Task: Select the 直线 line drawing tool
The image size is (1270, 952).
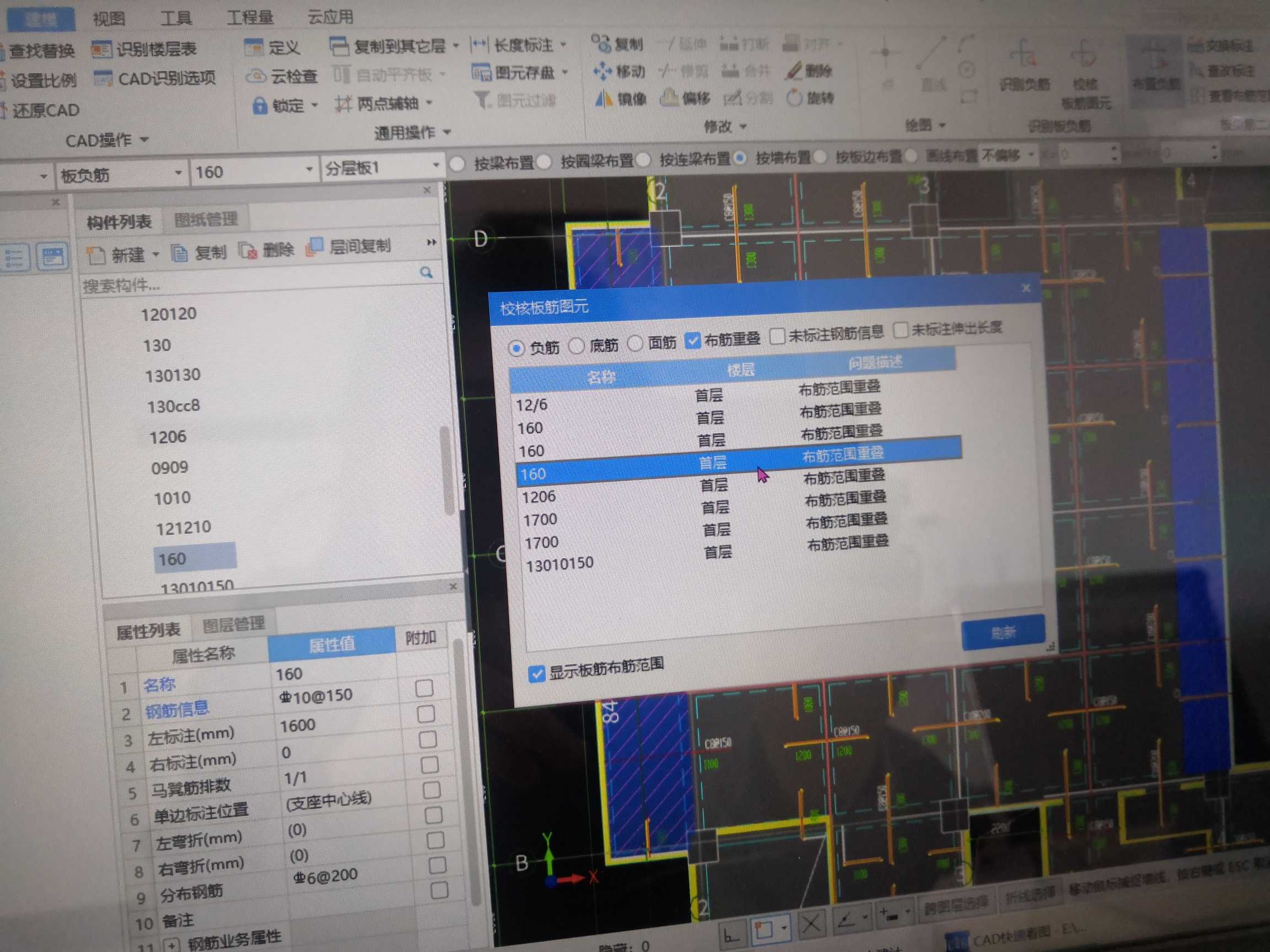Action: (x=933, y=63)
